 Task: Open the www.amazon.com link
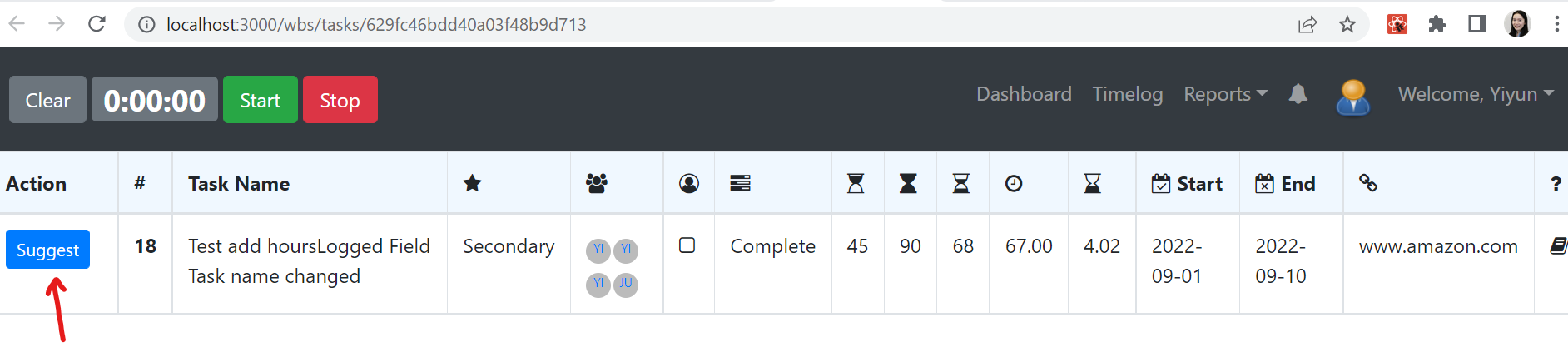pos(1438,246)
